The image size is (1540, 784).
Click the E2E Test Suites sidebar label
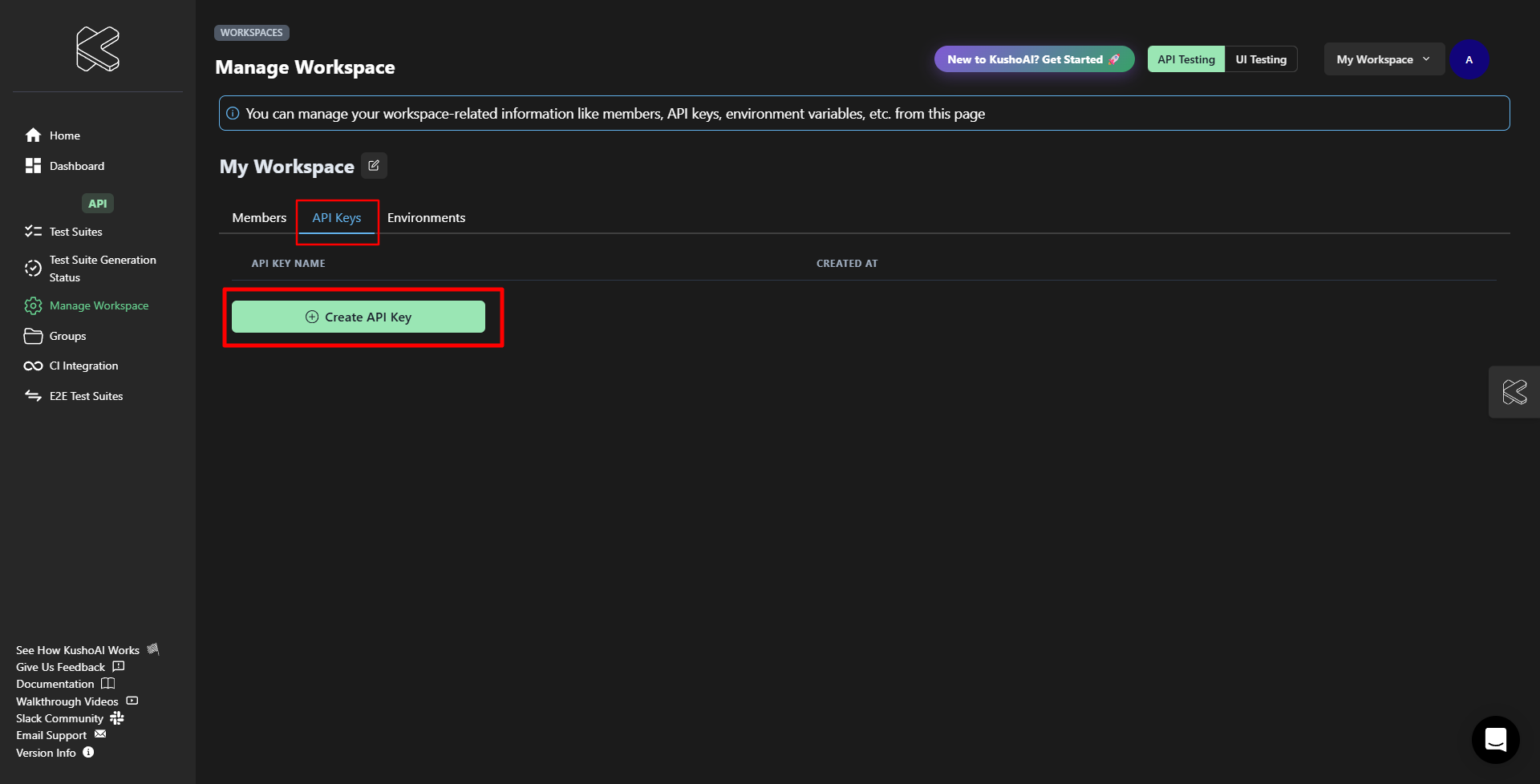pos(87,396)
